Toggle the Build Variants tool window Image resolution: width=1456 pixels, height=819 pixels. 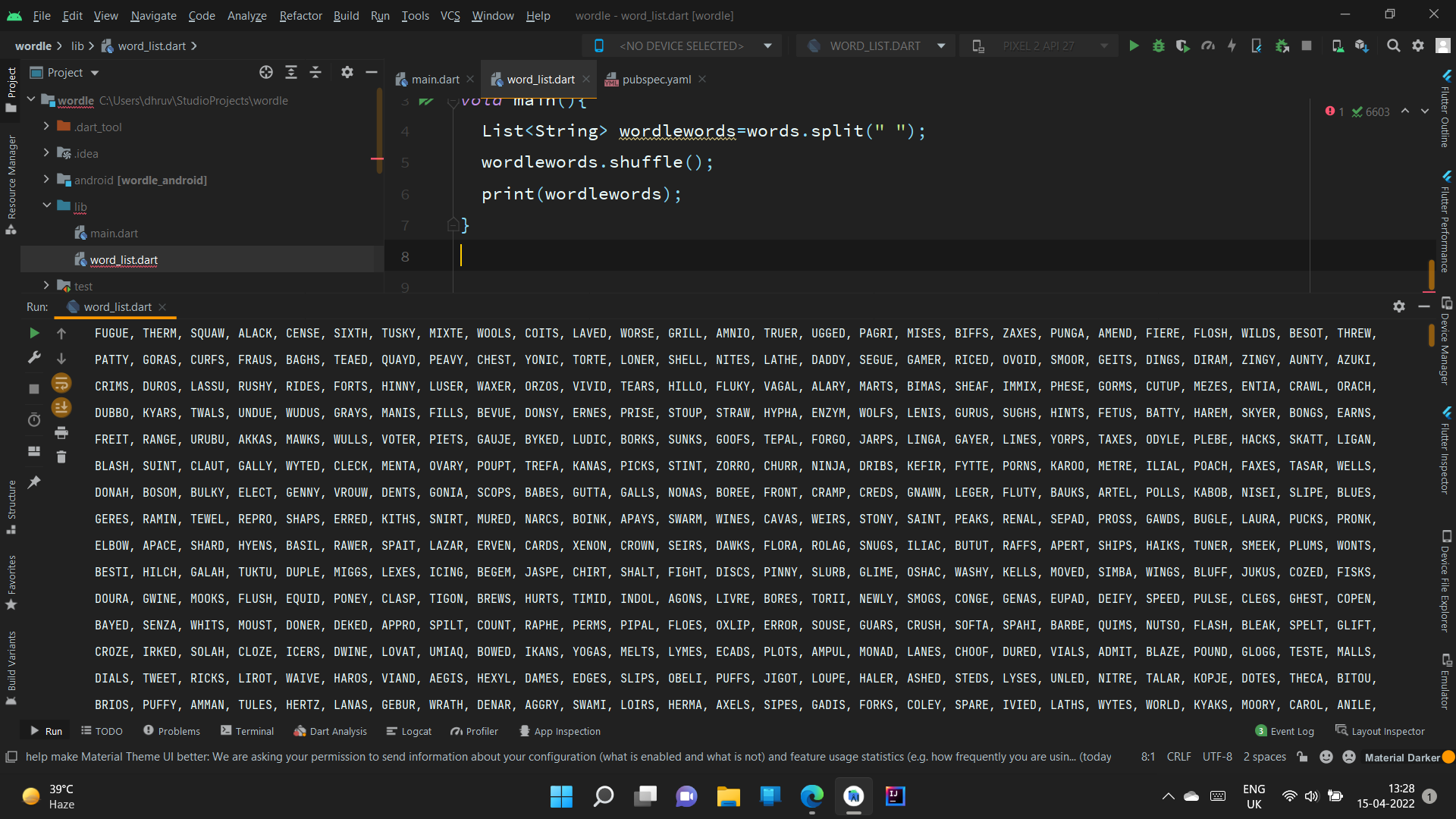point(11,668)
